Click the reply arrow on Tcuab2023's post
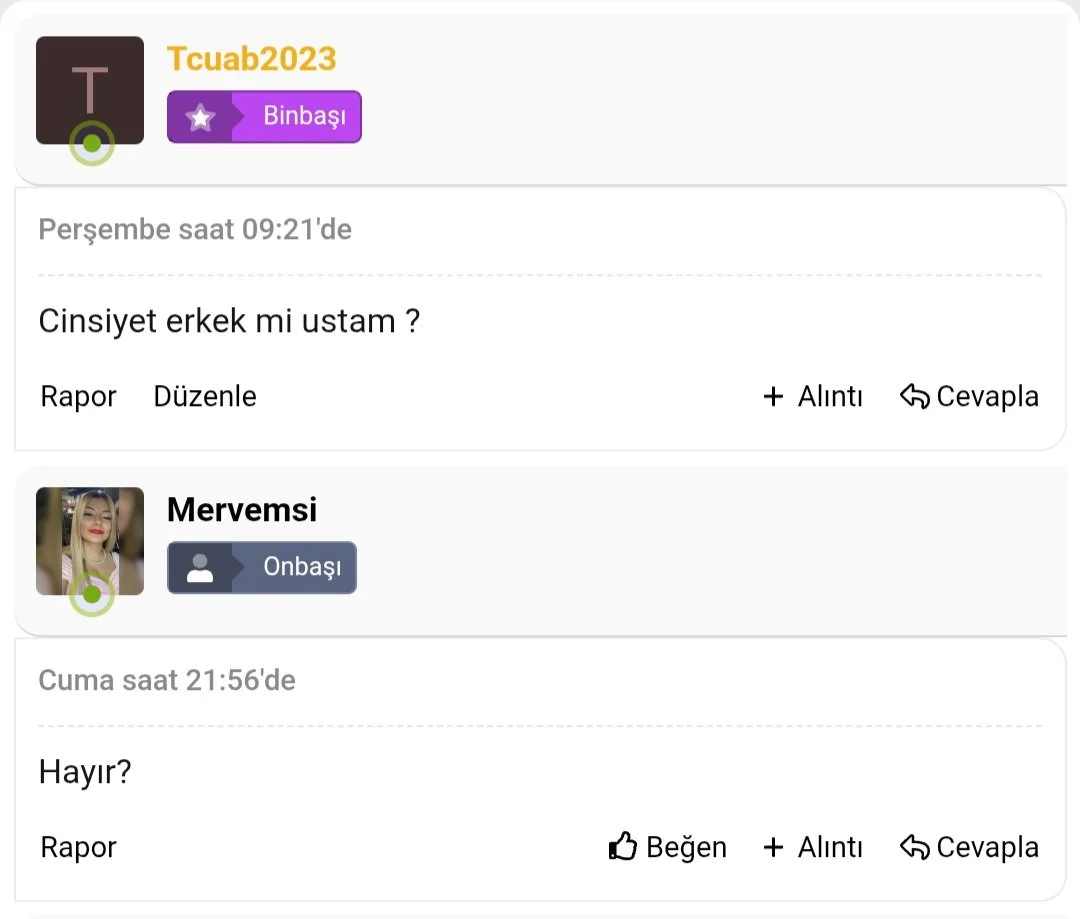This screenshot has height=919, width=1080. coord(914,397)
